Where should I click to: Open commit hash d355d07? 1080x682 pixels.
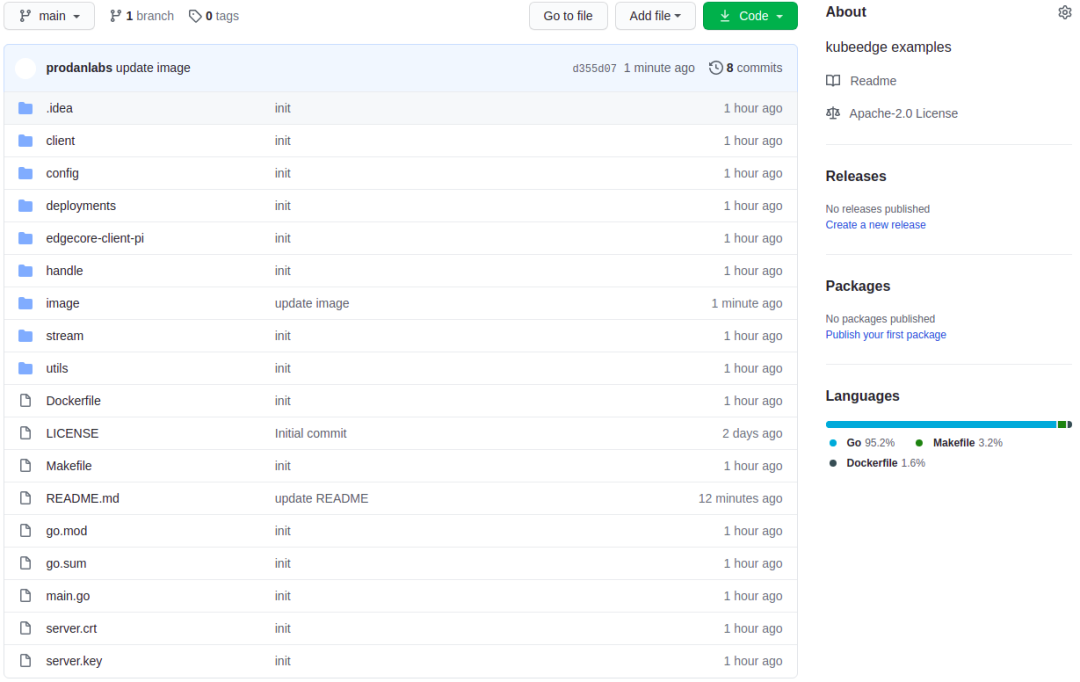click(594, 69)
